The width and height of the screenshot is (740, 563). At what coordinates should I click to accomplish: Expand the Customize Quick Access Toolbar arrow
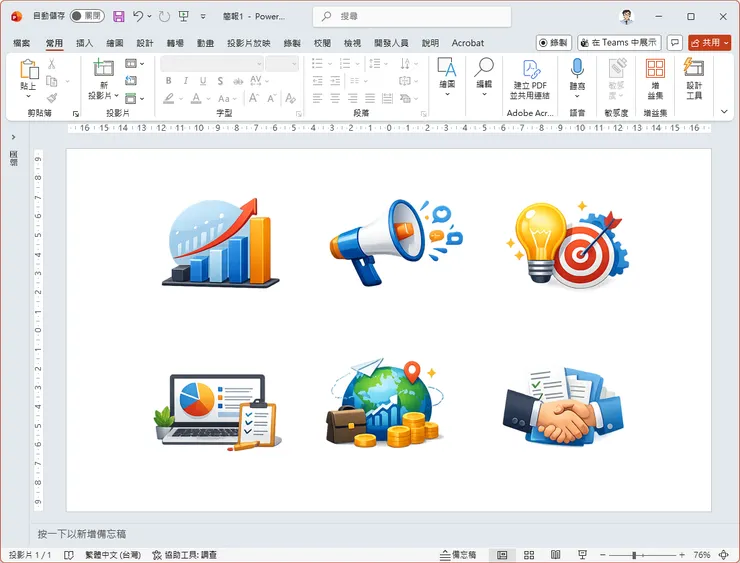click(203, 17)
